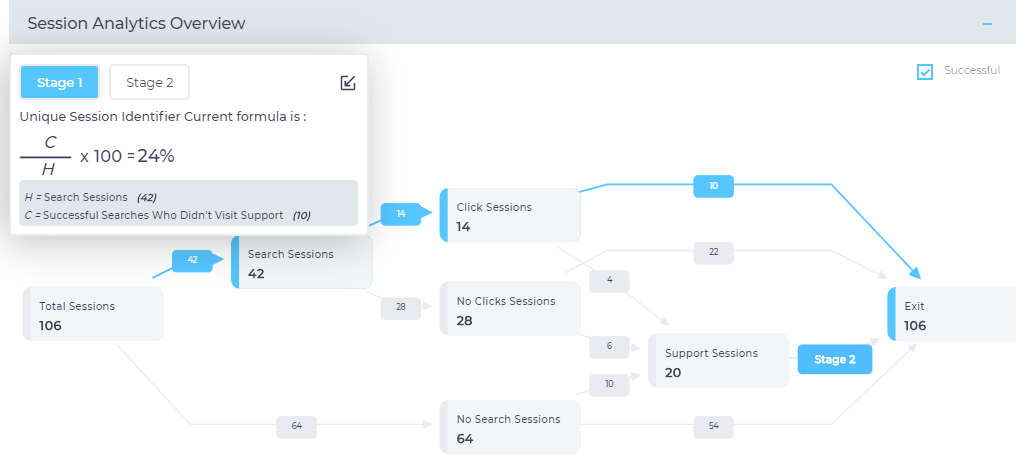Click the blue 42 flow label

tap(192, 260)
